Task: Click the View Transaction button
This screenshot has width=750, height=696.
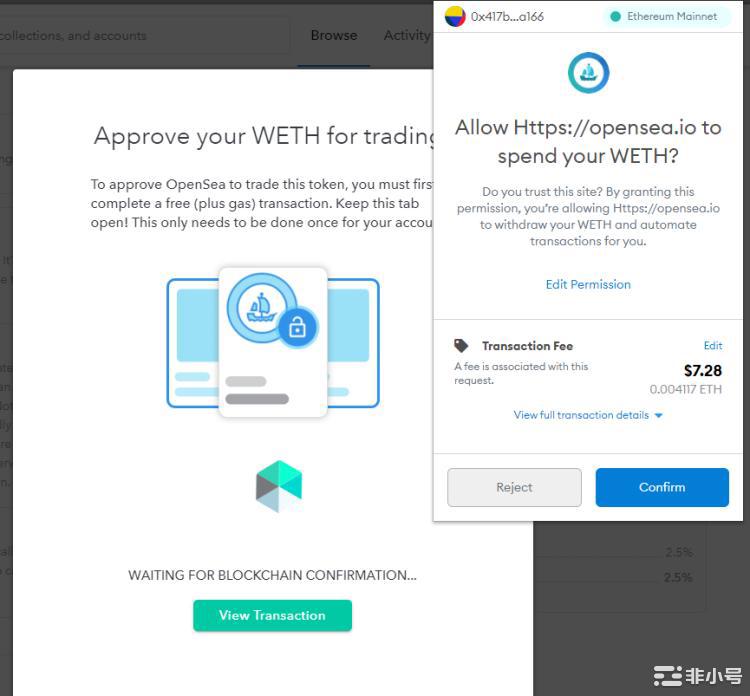Action: [272, 615]
